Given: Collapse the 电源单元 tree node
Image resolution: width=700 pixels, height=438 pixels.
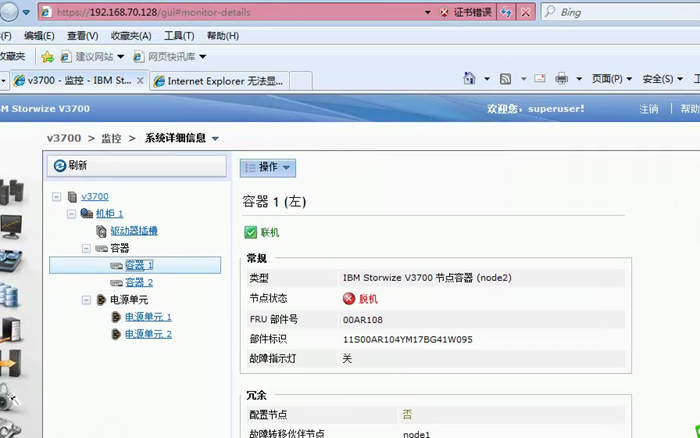Looking at the screenshot, I should 86,299.
